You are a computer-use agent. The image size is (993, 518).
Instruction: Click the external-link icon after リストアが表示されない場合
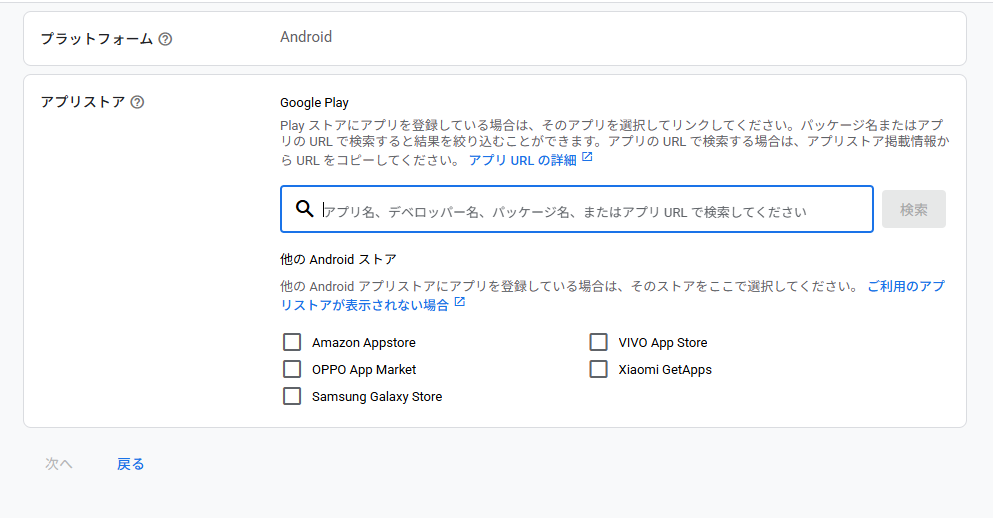coord(460,302)
